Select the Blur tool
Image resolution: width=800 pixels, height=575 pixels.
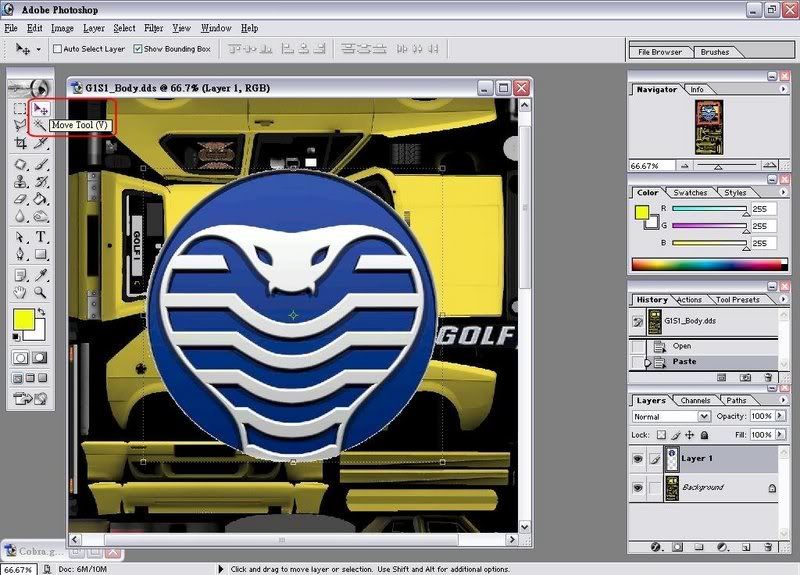pos(20,216)
